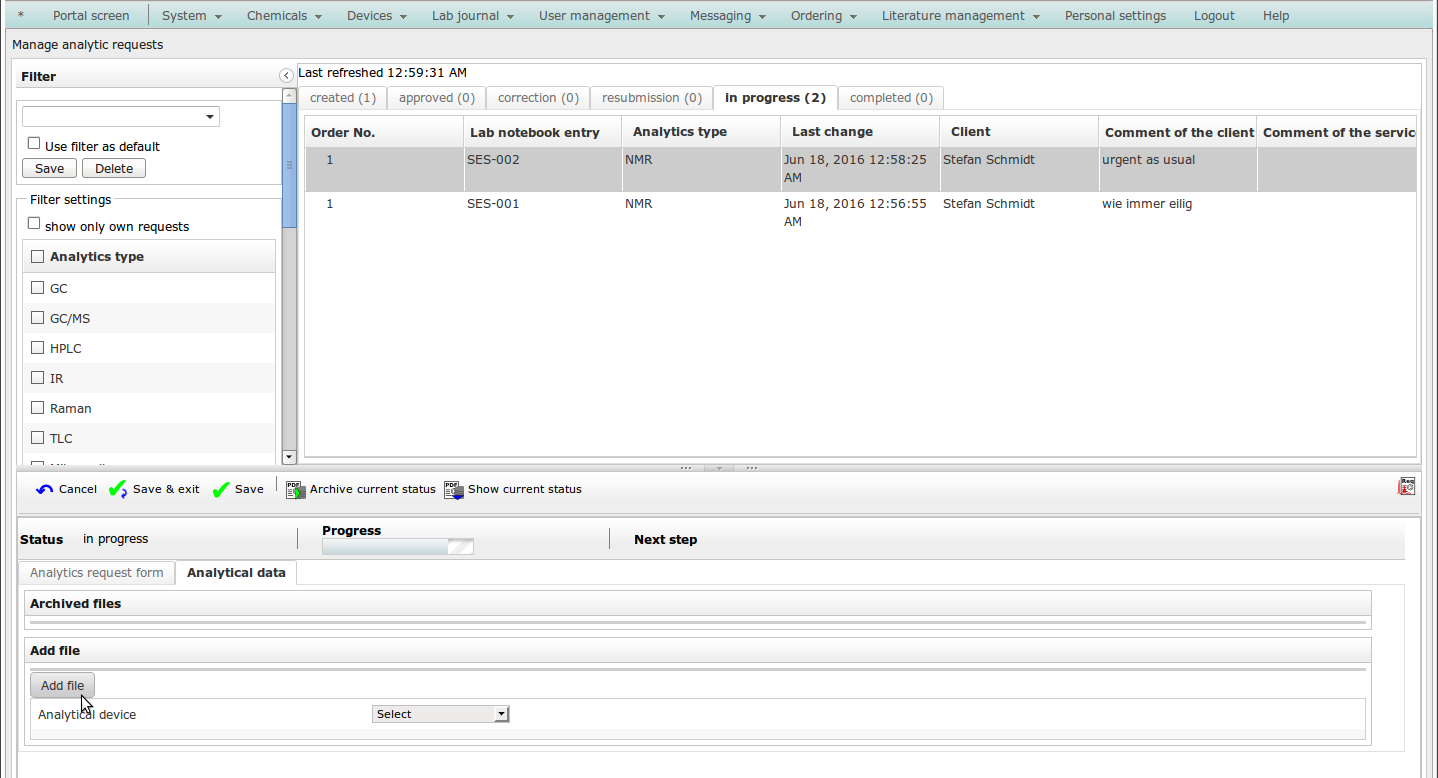
Task: Click the green Save checkmark icon
Action: coord(221,490)
